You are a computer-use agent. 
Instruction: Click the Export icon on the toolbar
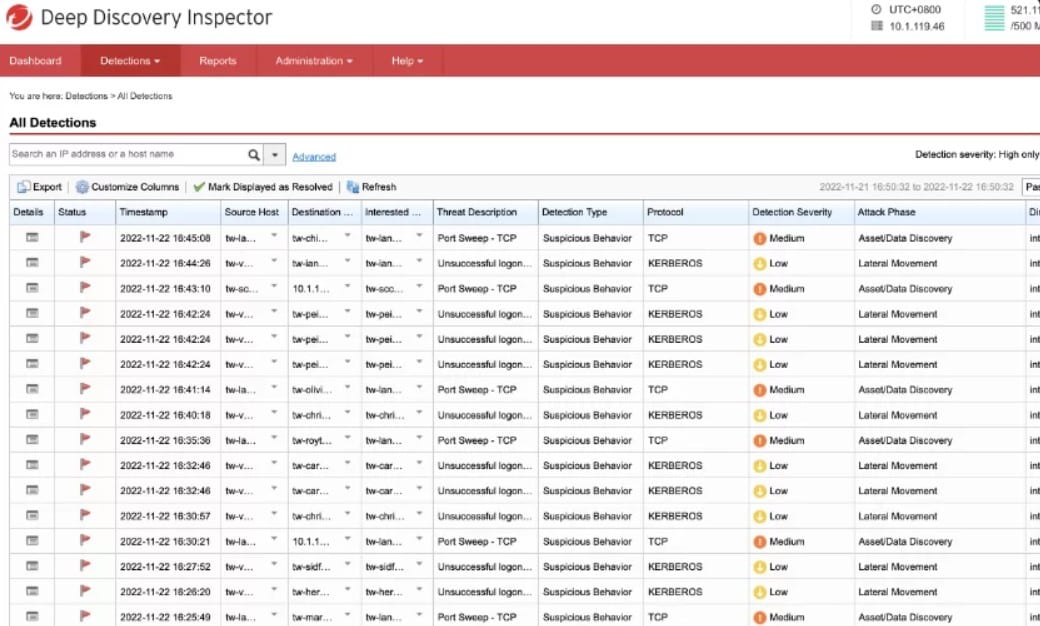pyautogui.click(x=25, y=186)
